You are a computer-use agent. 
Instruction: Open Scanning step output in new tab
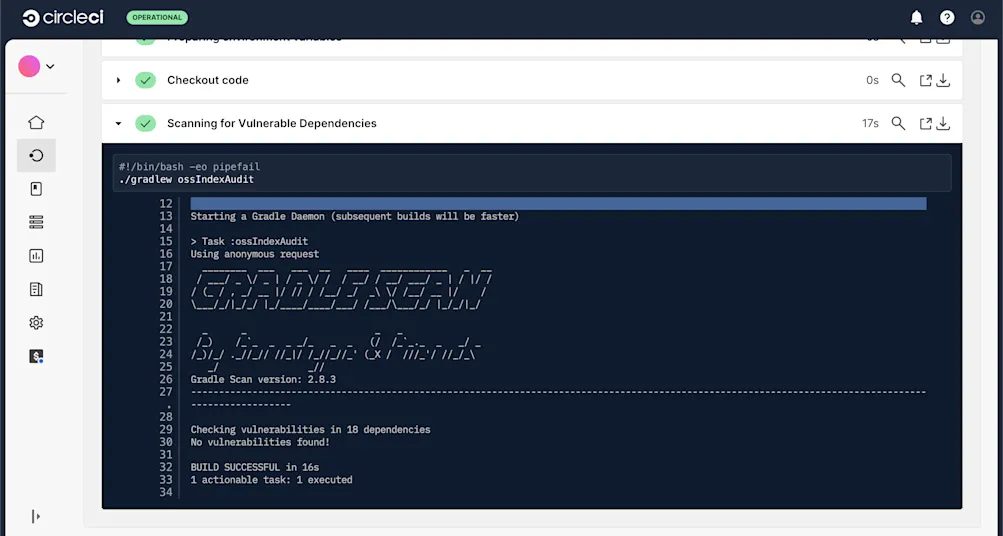tap(926, 124)
